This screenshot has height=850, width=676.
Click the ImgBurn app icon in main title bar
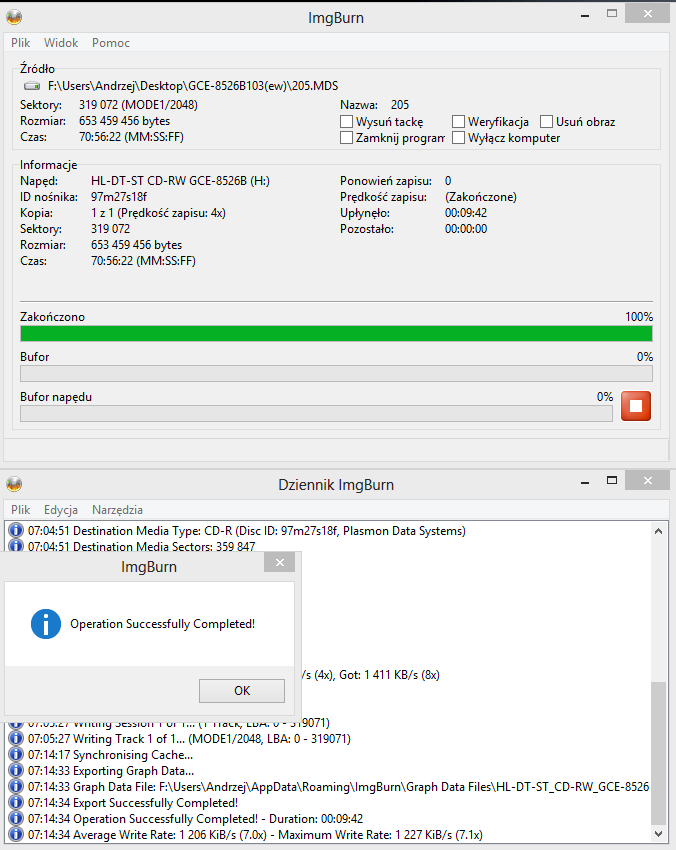[x=14, y=17]
